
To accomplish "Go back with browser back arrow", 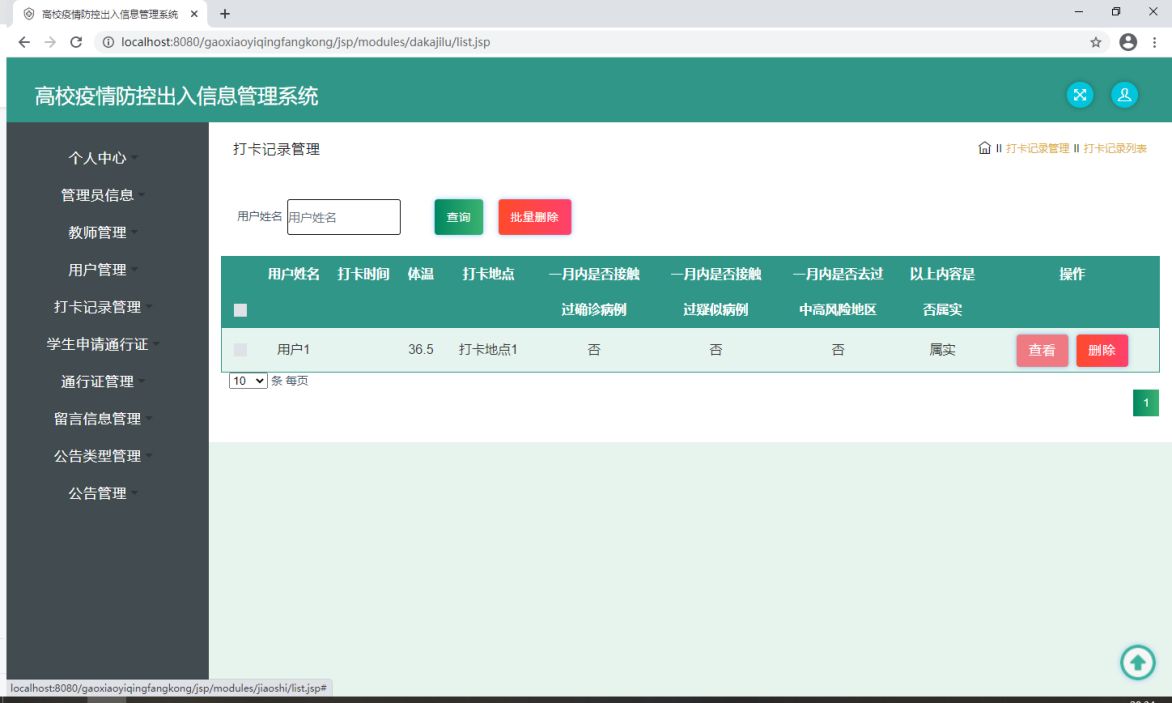I will coord(24,42).
